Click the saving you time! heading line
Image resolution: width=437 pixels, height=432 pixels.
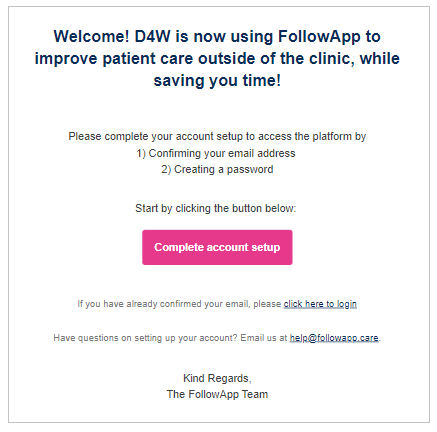(x=217, y=81)
